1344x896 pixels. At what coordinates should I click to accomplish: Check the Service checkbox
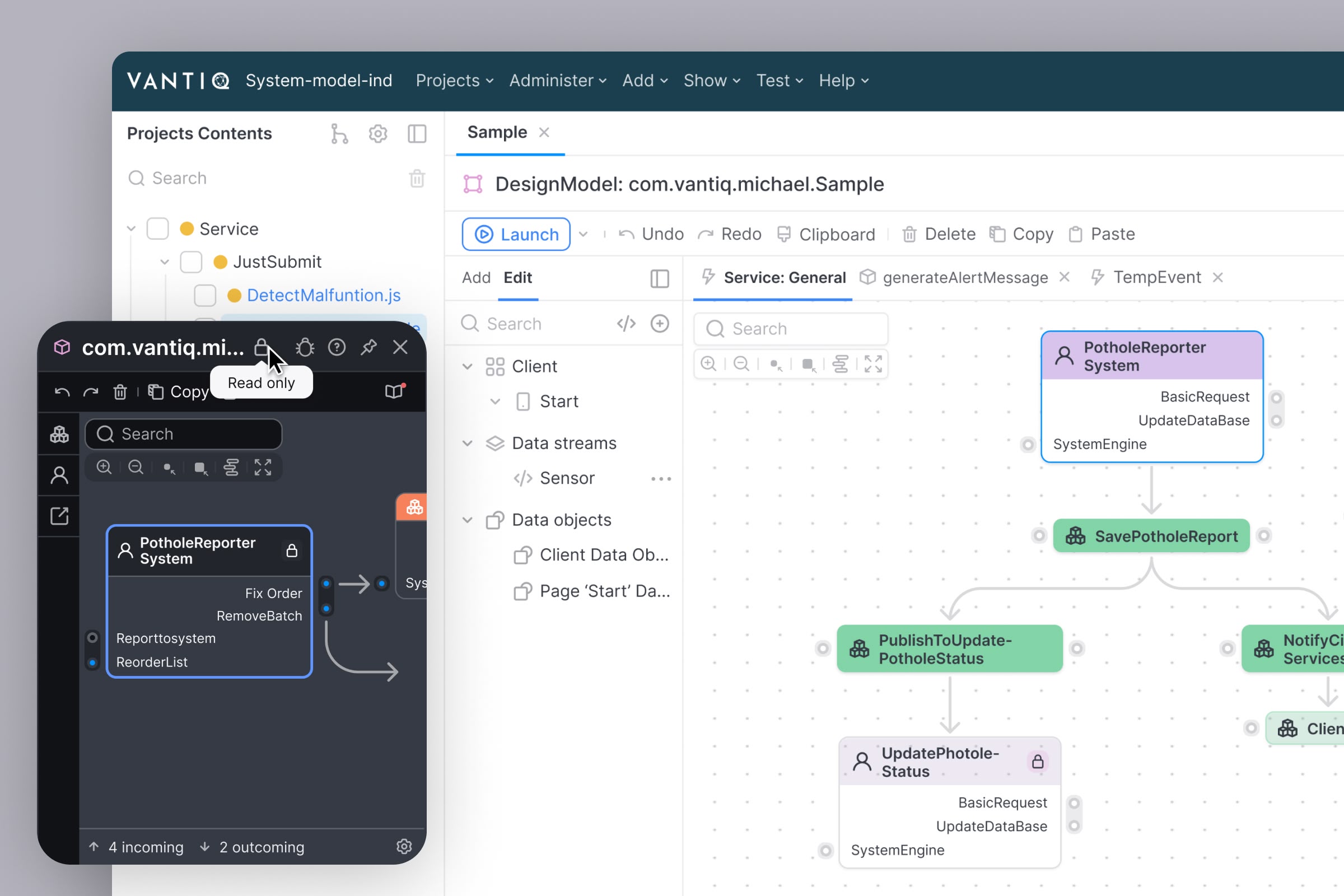coord(158,228)
